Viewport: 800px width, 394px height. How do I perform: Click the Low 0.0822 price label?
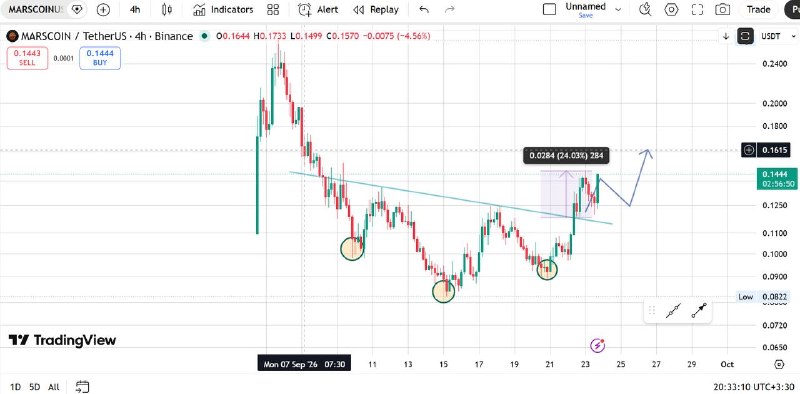point(763,297)
